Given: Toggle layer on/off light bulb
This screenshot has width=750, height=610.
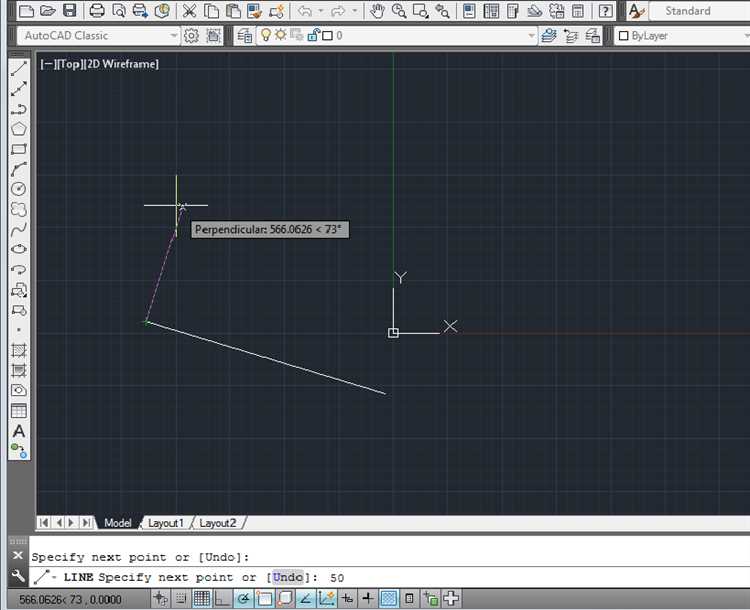Looking at the screenshot, I should point(266,35).
